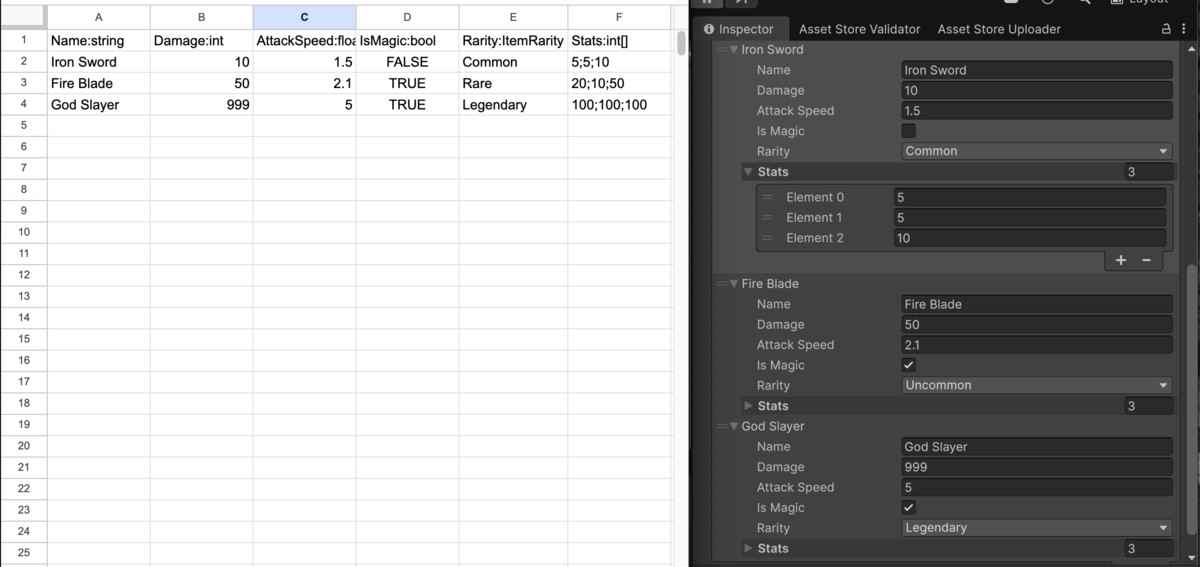Viewport: 1200px width, 567px height.
Task: Expand the Stats foldout under Fire Blade
Action: tap(749, 406)
